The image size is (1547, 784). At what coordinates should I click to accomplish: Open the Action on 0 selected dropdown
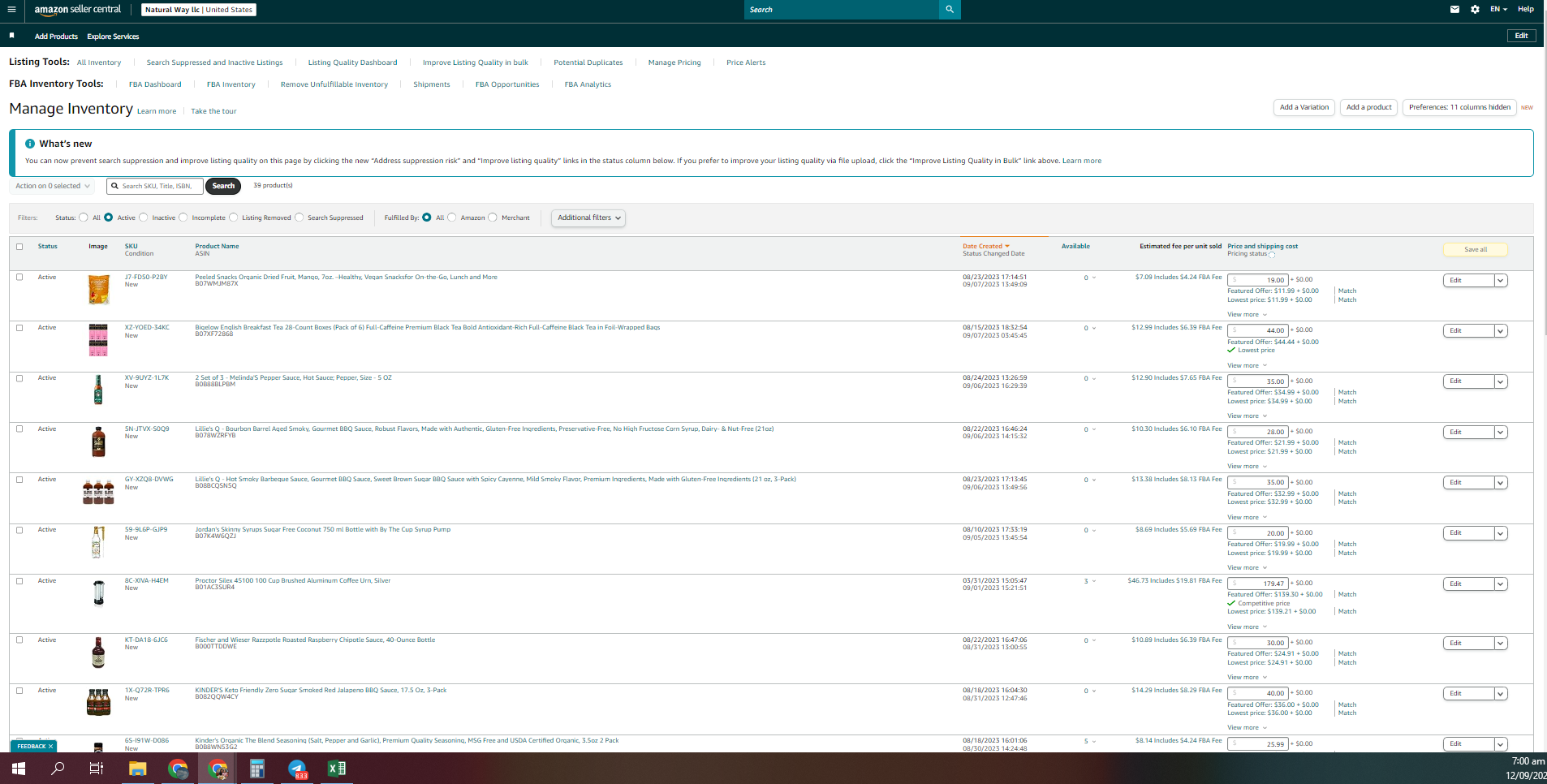pyautogui.click(x=53, y=186)
